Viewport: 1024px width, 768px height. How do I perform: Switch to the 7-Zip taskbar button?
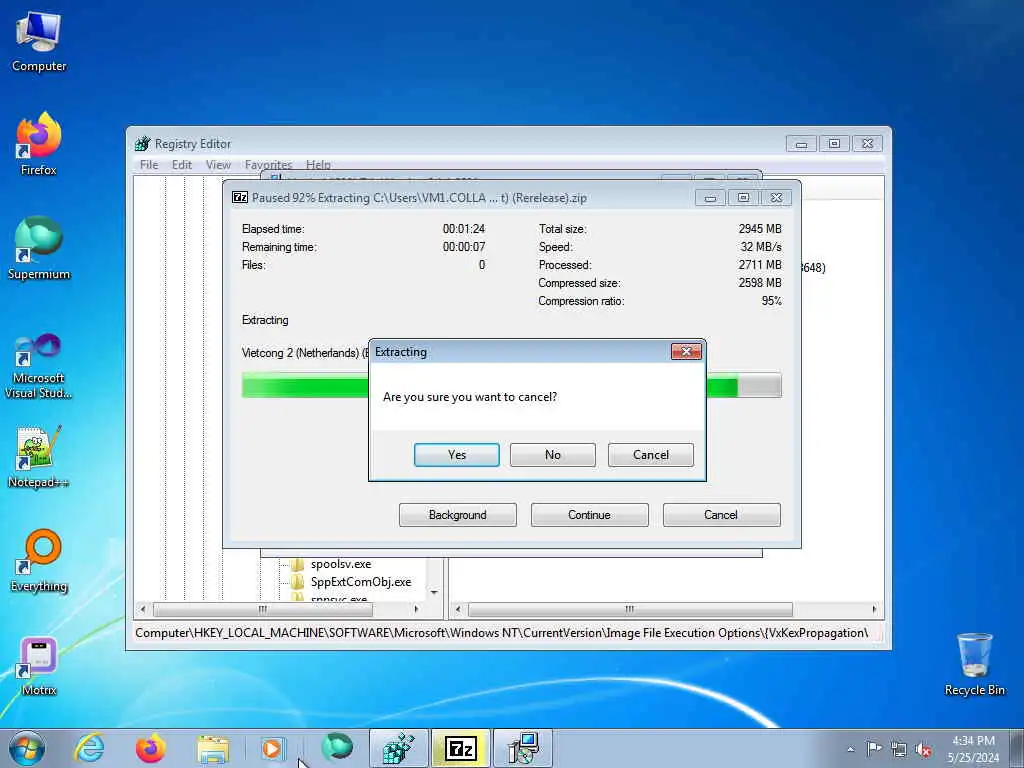[460, 748]
